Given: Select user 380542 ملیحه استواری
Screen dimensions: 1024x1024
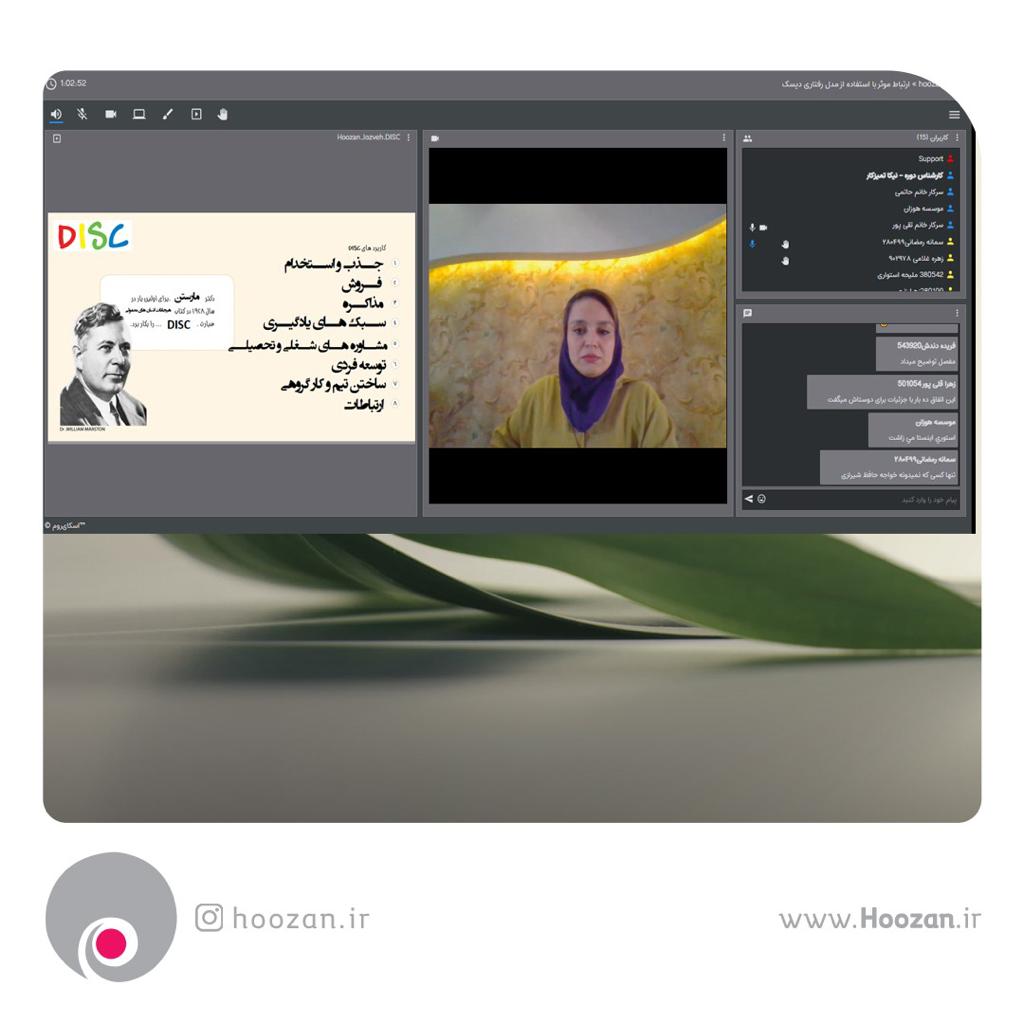Looking at the screenshot, I should pos(850,275).
